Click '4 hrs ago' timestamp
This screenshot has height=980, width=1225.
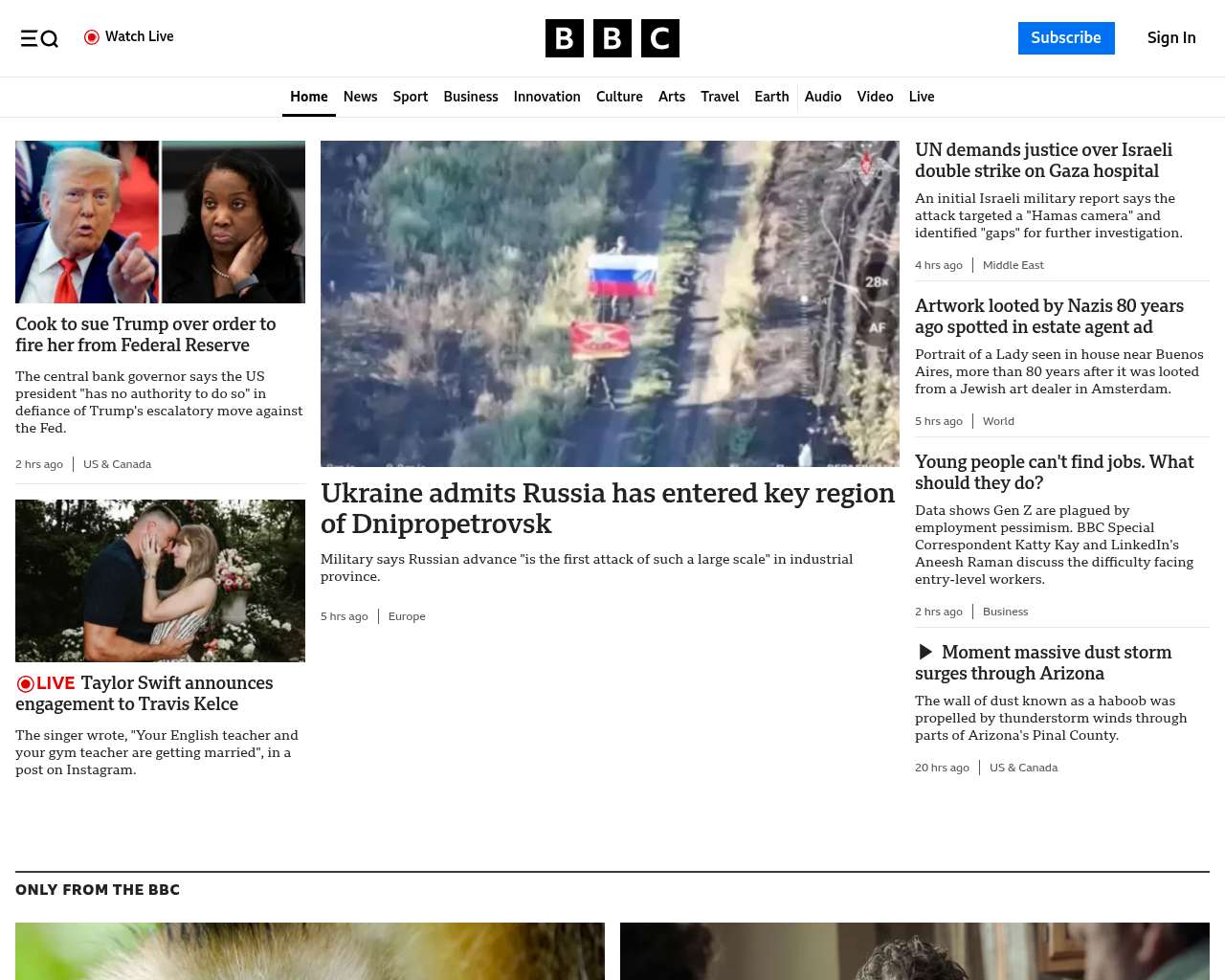coord(939,265)
